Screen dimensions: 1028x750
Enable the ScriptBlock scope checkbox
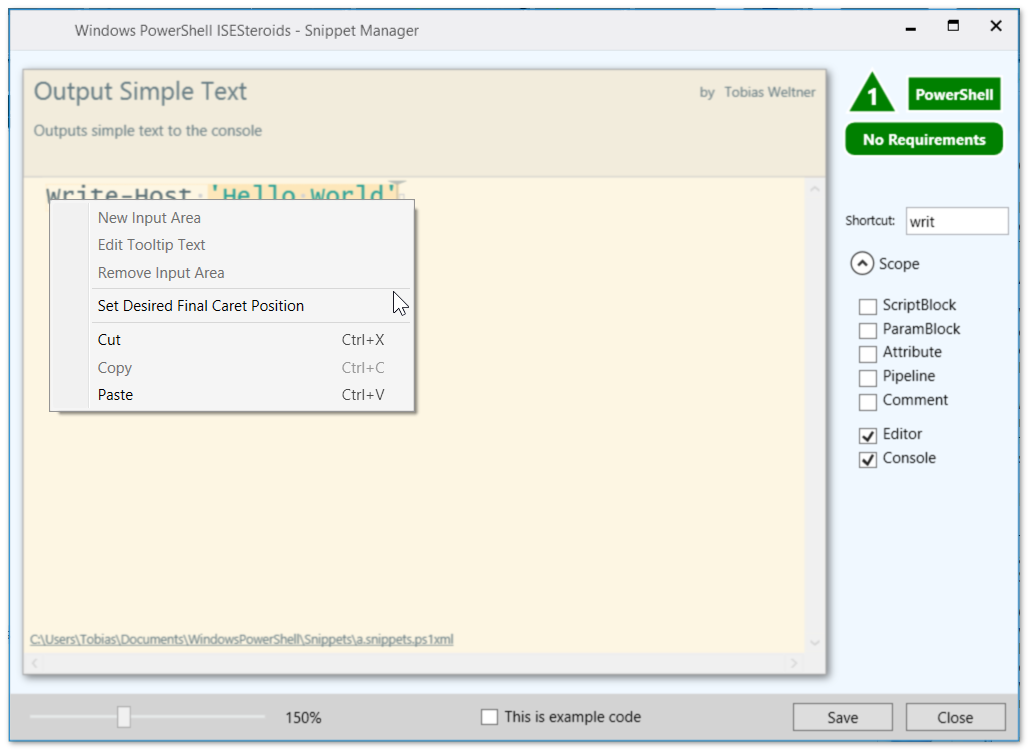pos(868,306)
